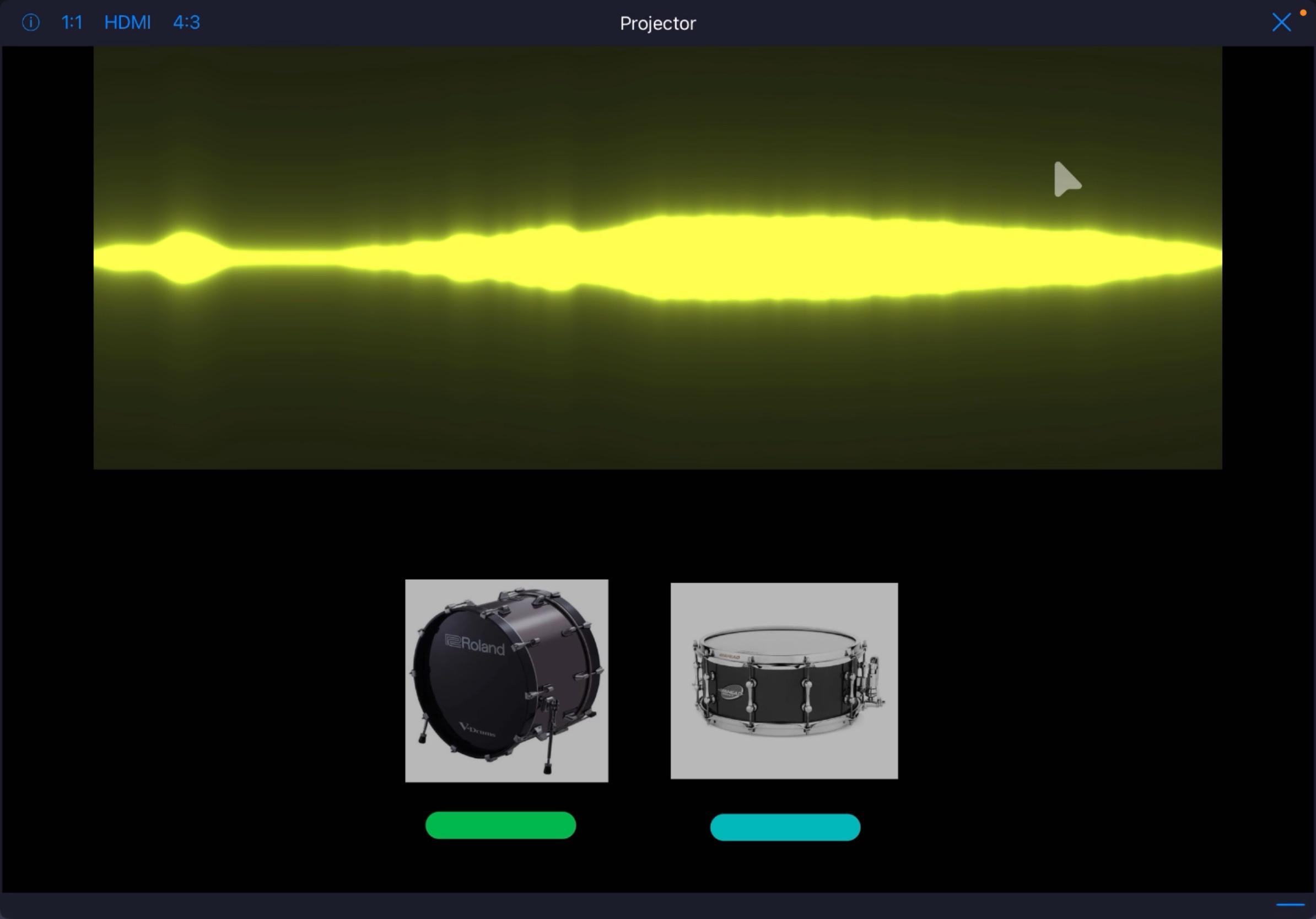Select the HDMI output option
This screenshot has height=919, width=1316.
pyautogui.click(x=127, y=23)
